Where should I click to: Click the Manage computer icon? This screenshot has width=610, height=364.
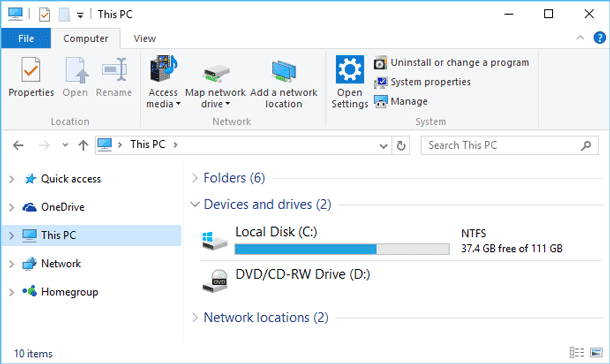click(380, 102)
